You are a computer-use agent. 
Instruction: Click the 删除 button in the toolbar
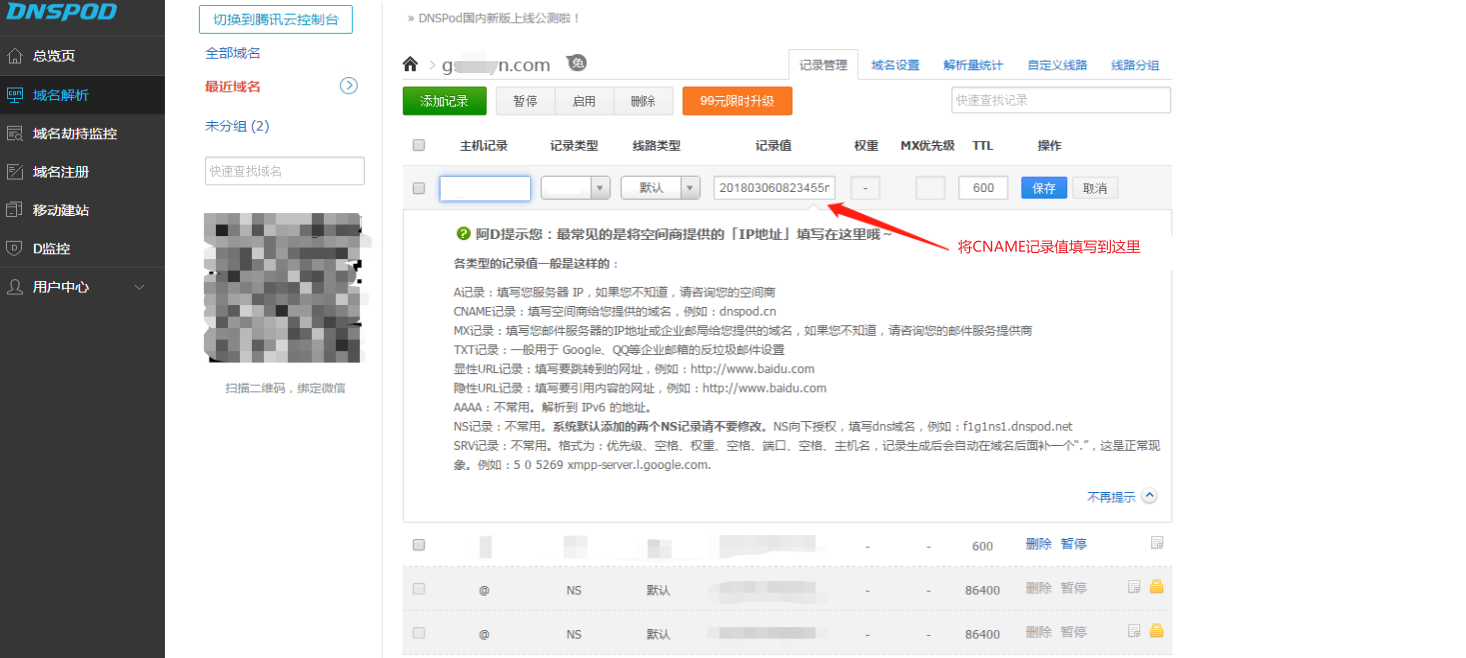(x=643, y=101)
